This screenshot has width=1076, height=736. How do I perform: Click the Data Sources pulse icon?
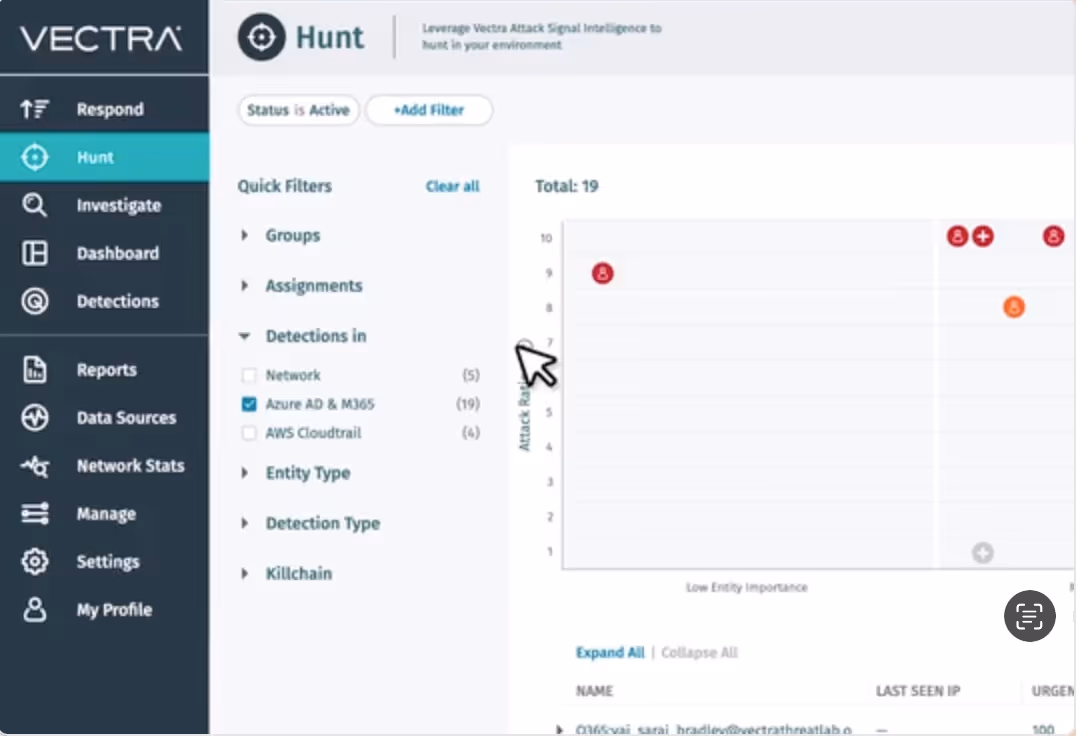click(34, 418)
